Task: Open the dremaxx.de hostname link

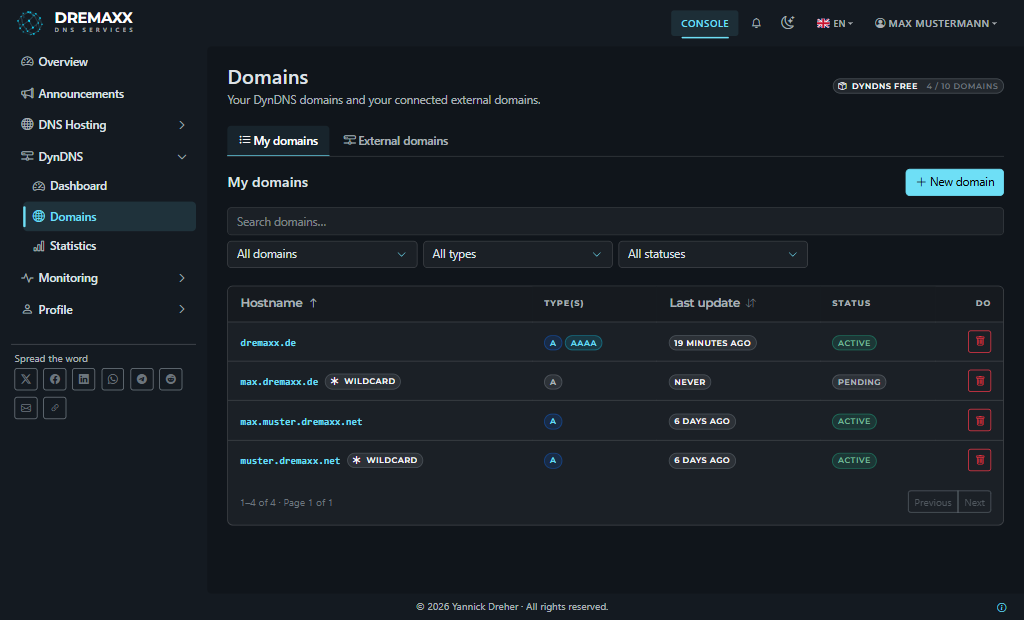Action: (268, 342)
